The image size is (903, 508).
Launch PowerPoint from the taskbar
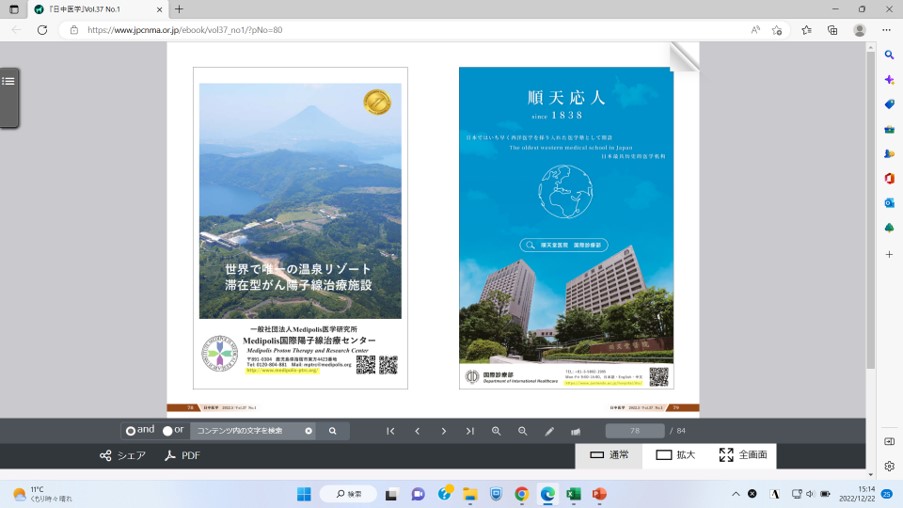tap(599, 494)
